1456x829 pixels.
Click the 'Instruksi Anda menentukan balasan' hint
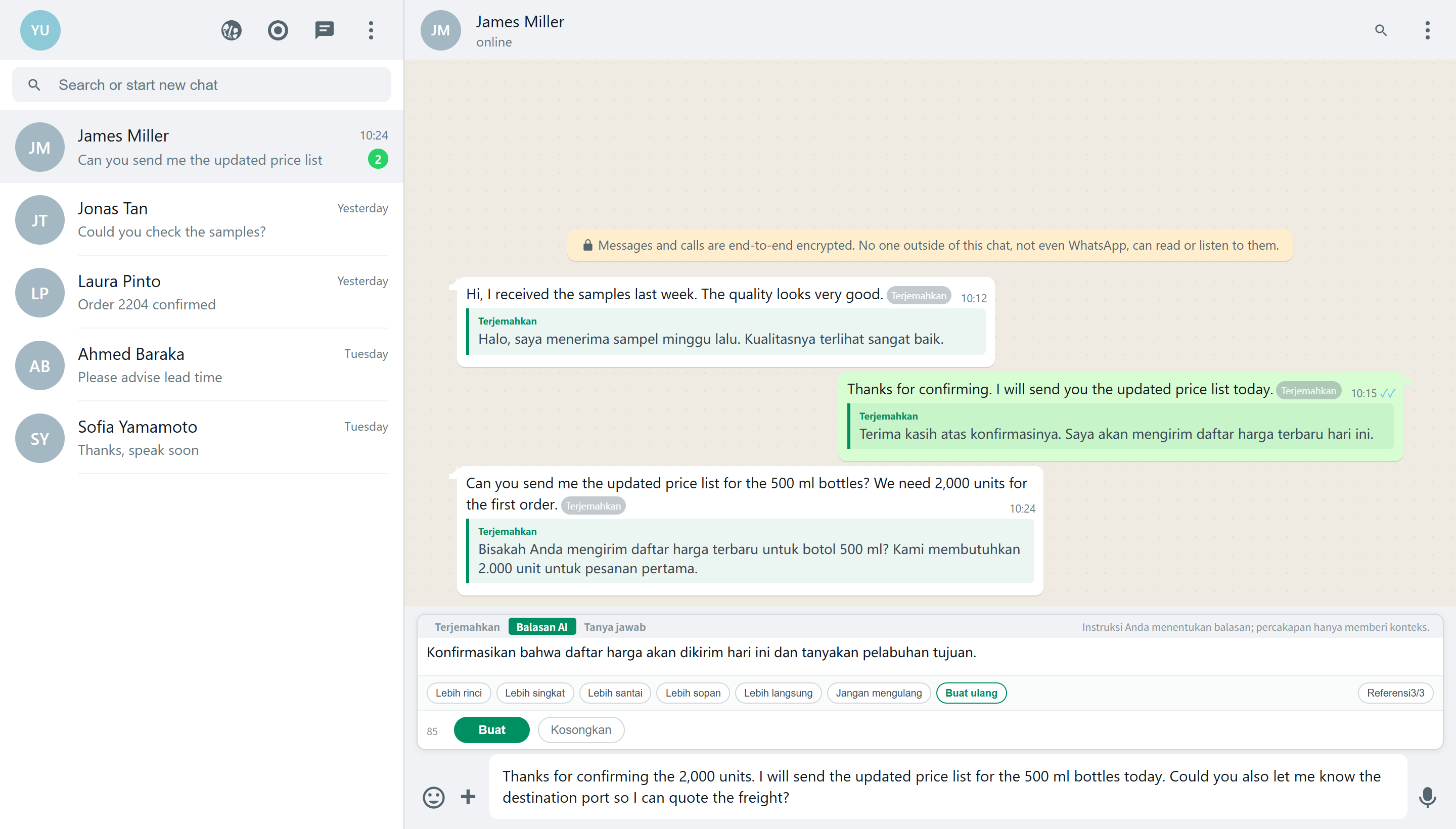[x=1256, y=627]
